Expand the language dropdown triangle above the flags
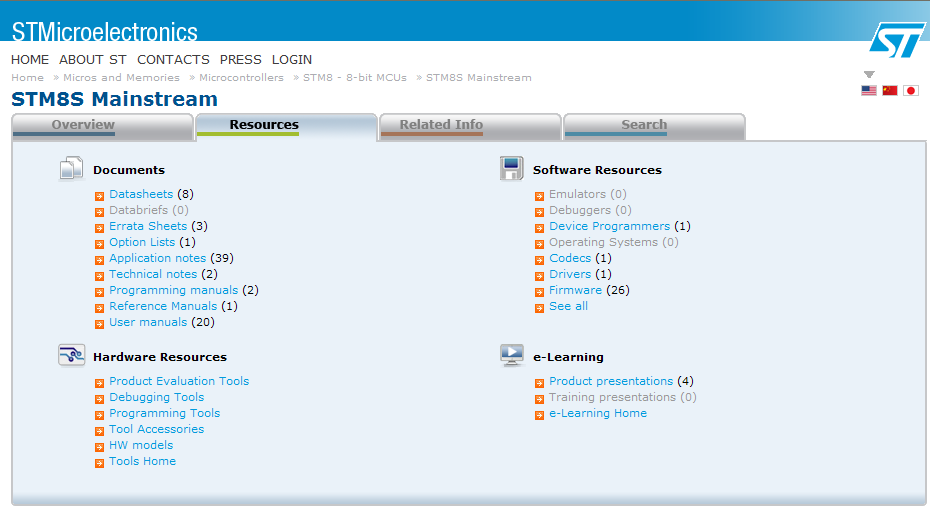 (869, 75)
